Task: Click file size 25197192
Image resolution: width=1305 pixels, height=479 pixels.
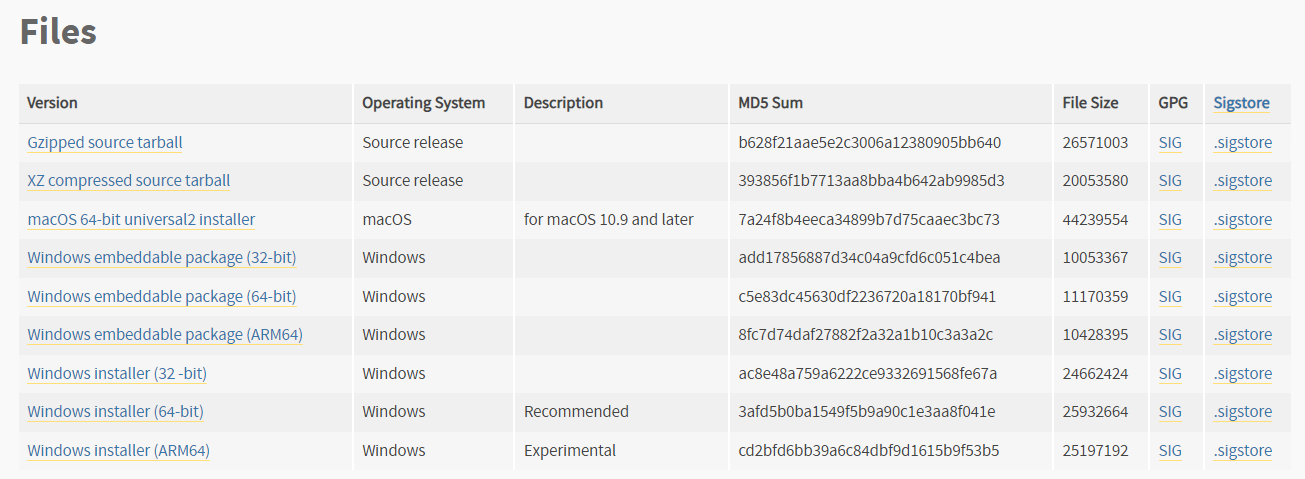Action: pos(1095,451)
